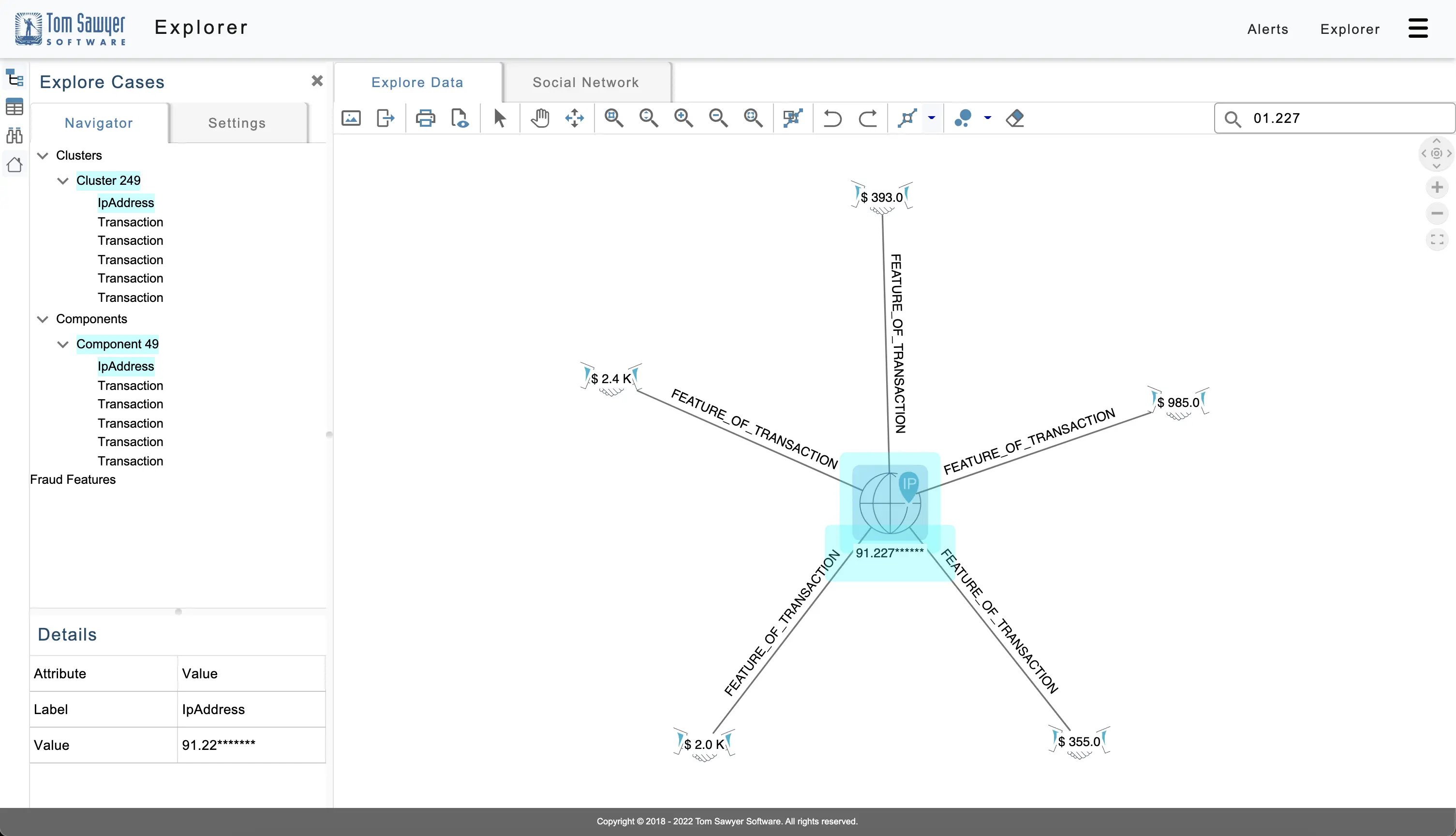The image size is (1456, 836).
Task: Open the table view sidebar icon
Action: [x=15, y=107]
